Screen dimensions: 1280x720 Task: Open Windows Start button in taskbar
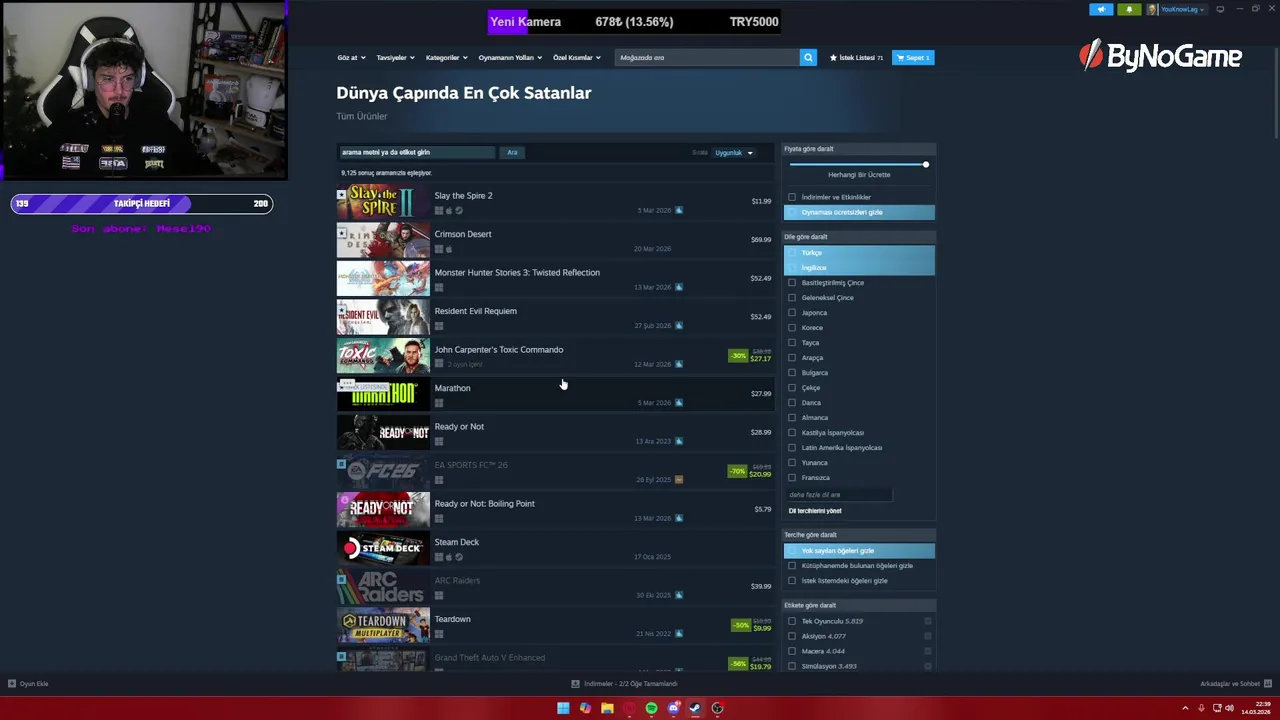(563, 708)
